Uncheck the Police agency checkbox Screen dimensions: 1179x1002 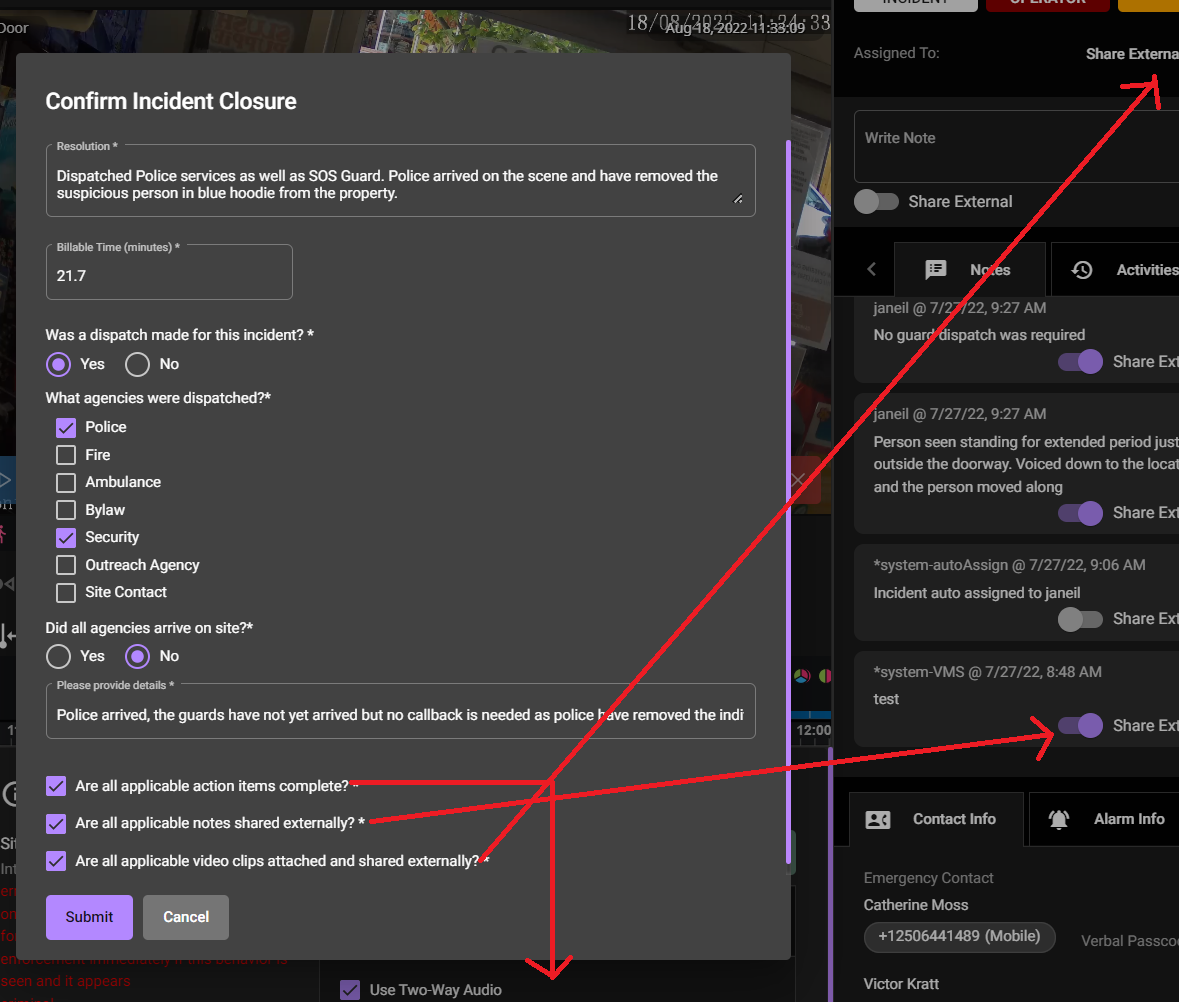pos(66,428)
